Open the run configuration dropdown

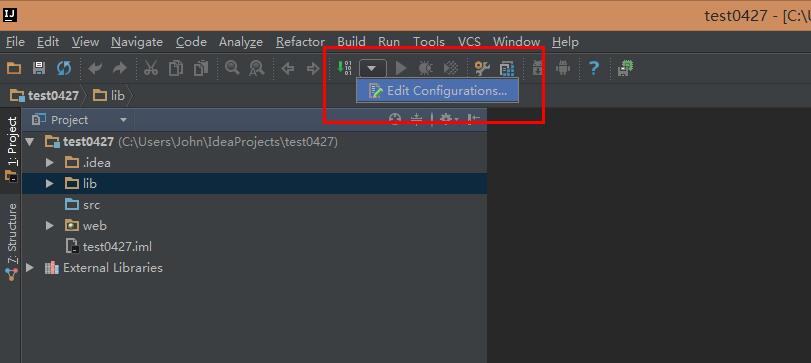373,68
